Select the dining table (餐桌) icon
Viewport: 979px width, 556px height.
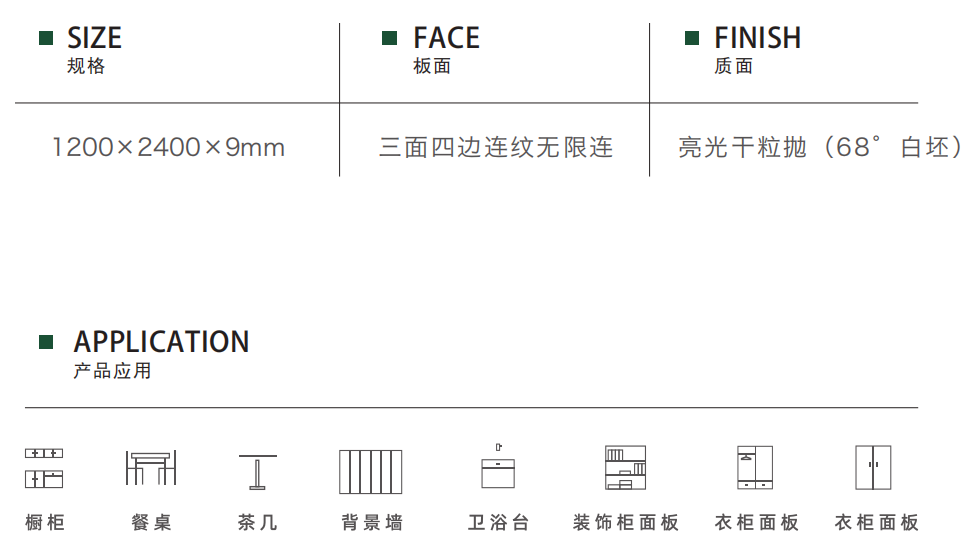(151, 468)
